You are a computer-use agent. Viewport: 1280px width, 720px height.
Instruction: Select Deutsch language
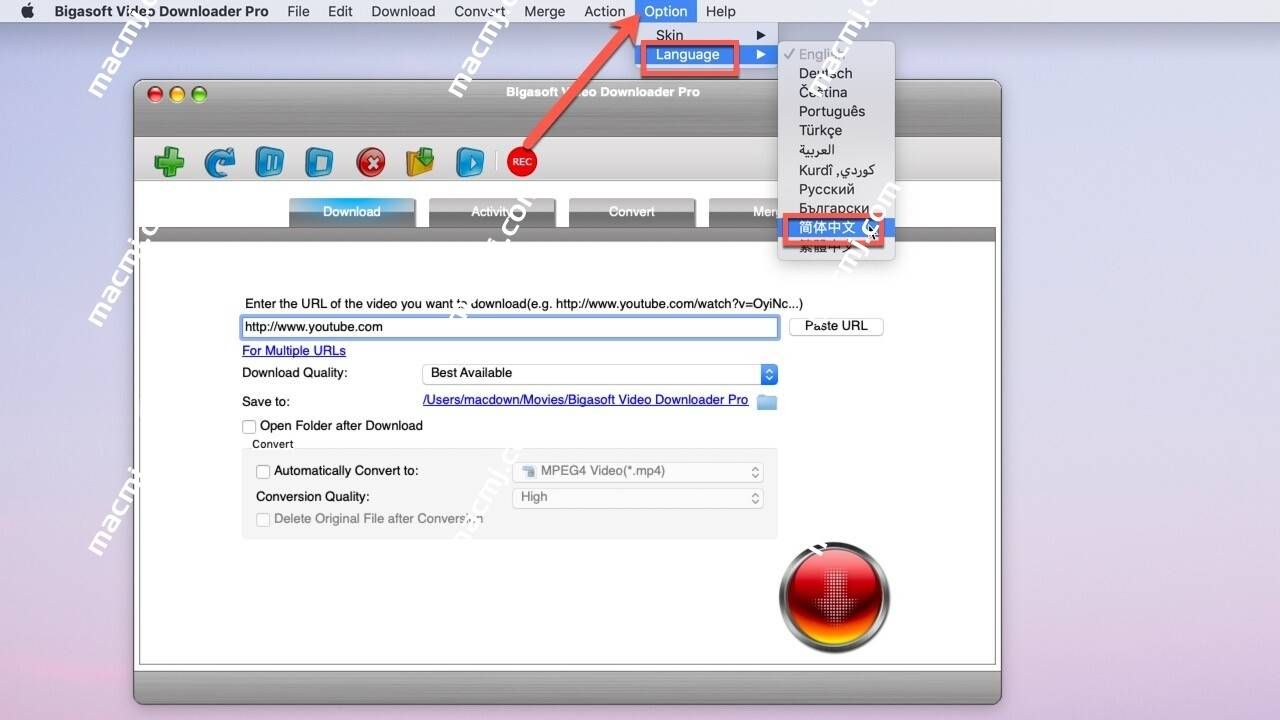click(x=836, y=73)
